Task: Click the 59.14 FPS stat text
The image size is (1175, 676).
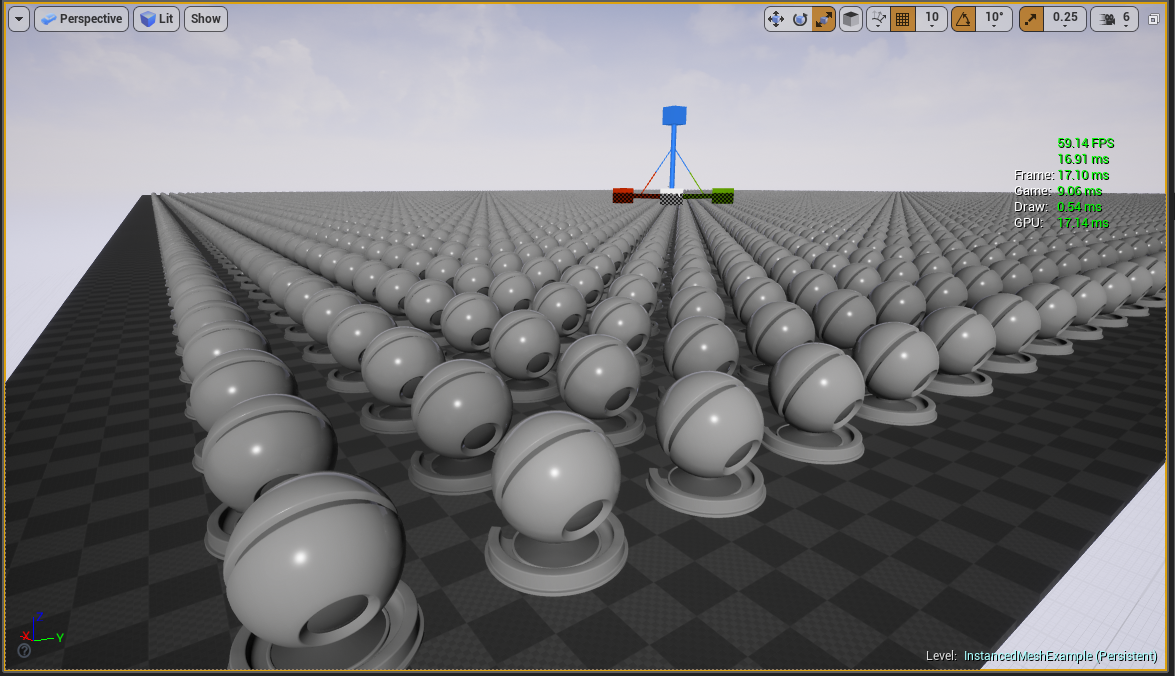Action: click(x=1086, y=143)
